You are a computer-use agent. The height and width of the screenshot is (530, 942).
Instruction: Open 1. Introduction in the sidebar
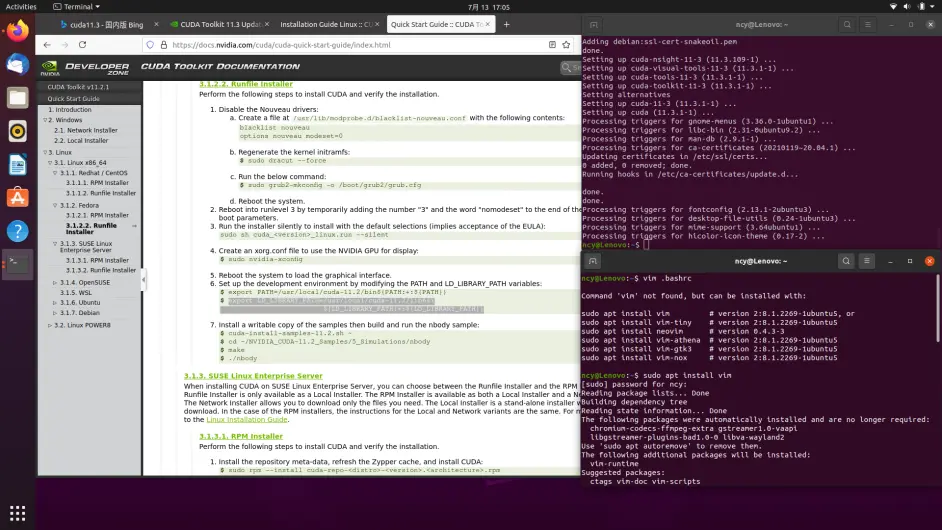tap(70, 110)
